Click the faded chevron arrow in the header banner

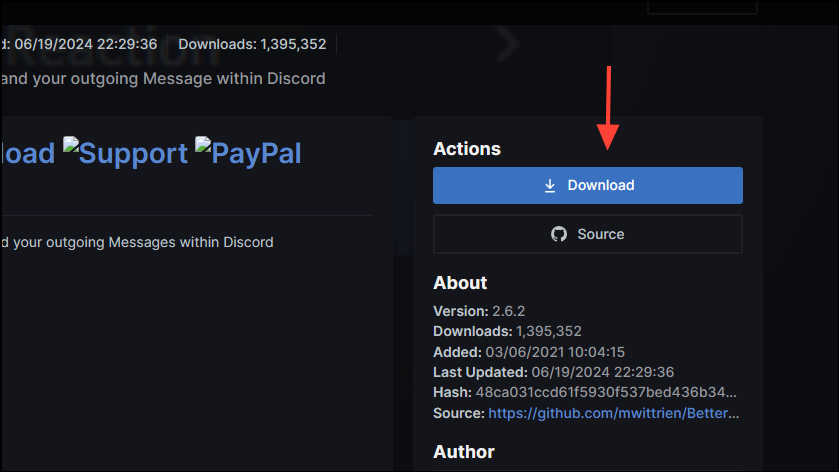507,44
